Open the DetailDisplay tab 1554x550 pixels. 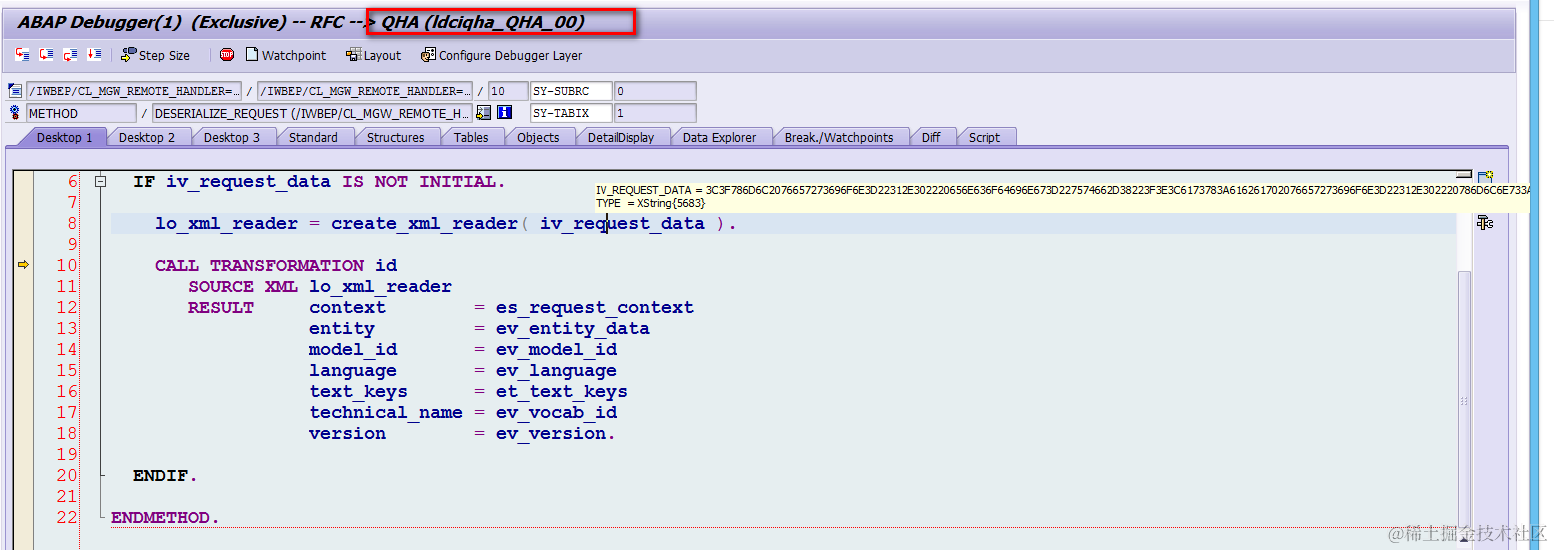(x=621, y=137)
